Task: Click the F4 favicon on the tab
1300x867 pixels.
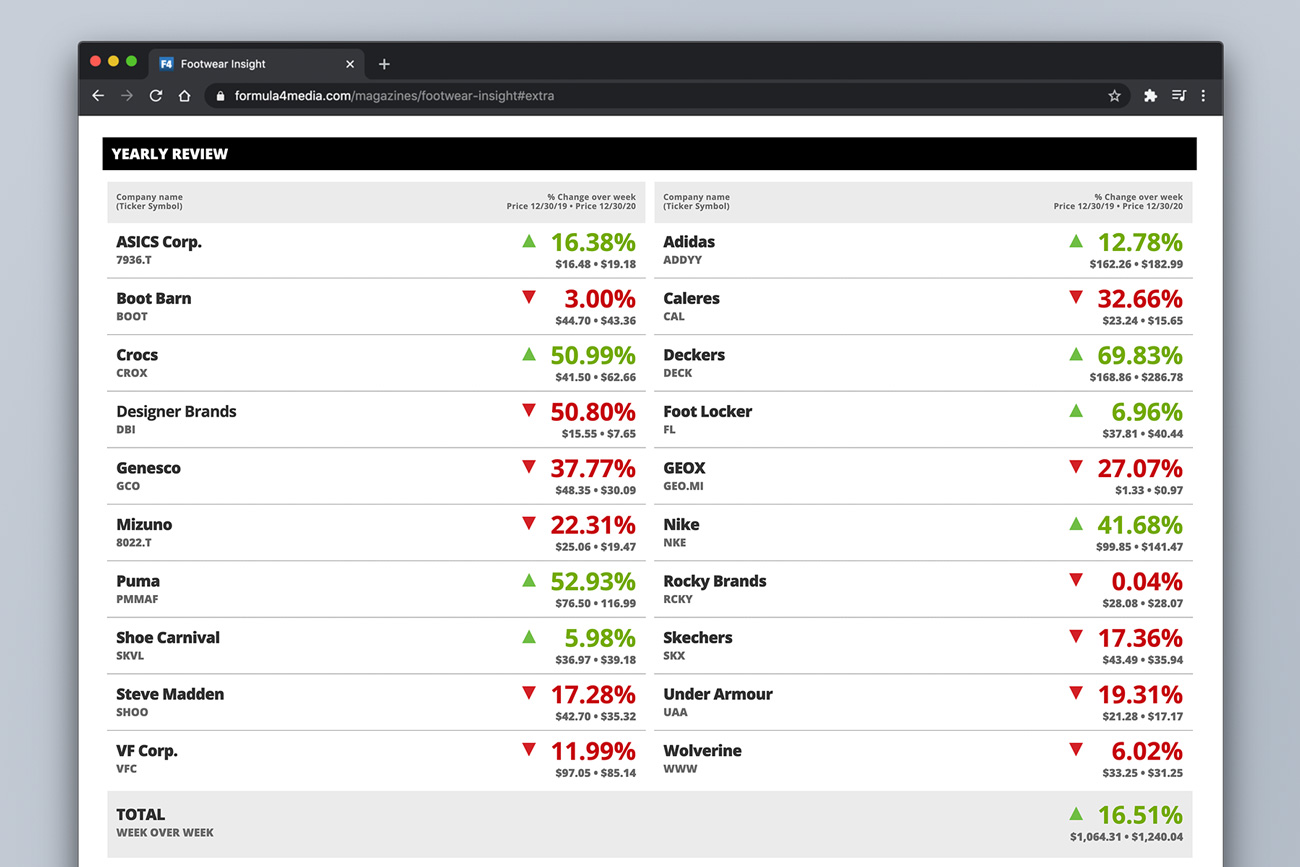Action: pos(167,64)
